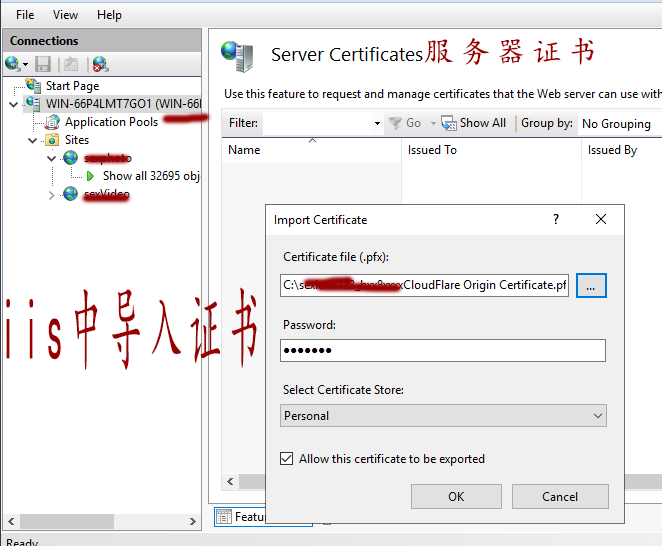
Task: Click the green Show all objects arrow
Action: tap(90, 176)
